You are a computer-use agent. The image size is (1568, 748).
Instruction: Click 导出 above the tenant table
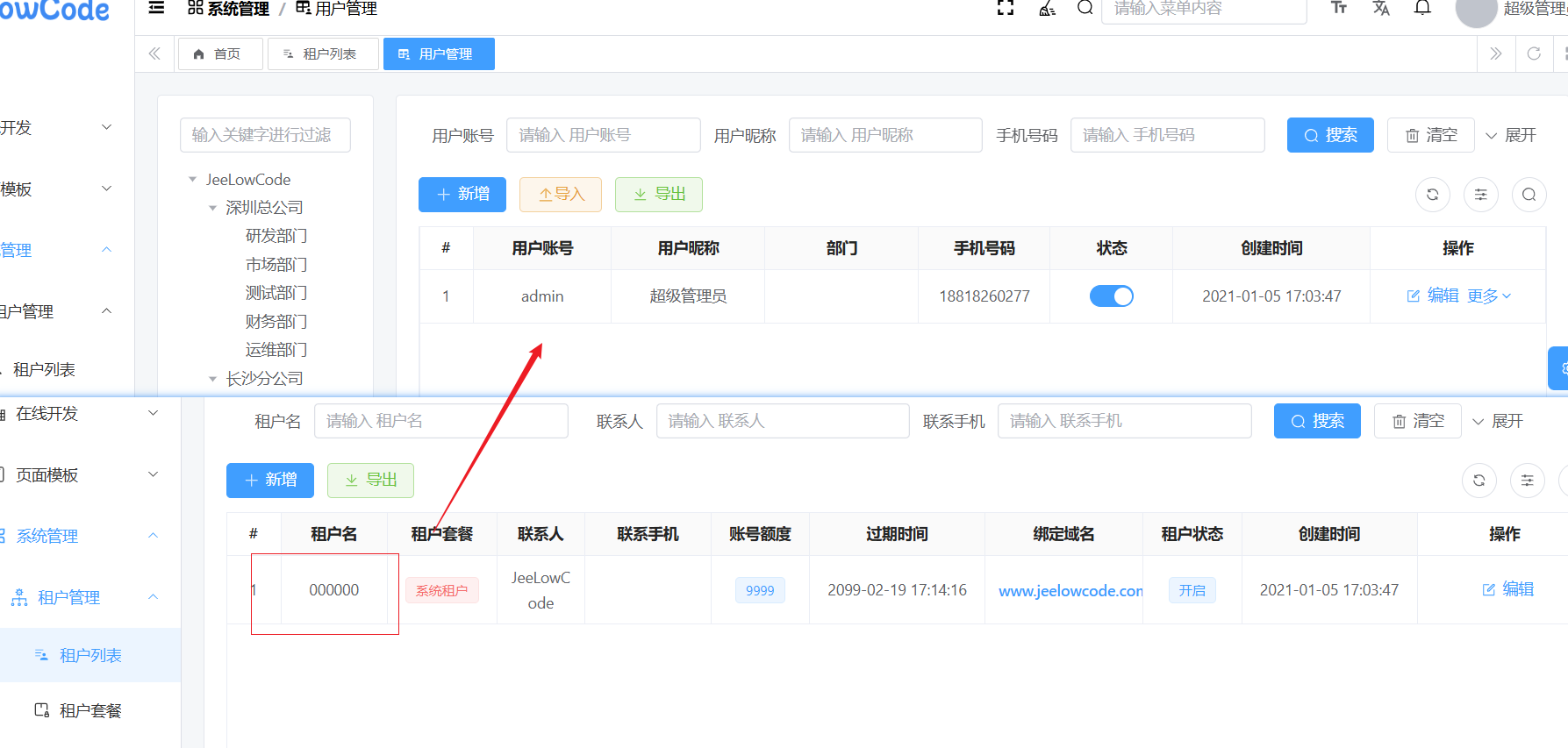pyautogui.click(x=370, y=480)
